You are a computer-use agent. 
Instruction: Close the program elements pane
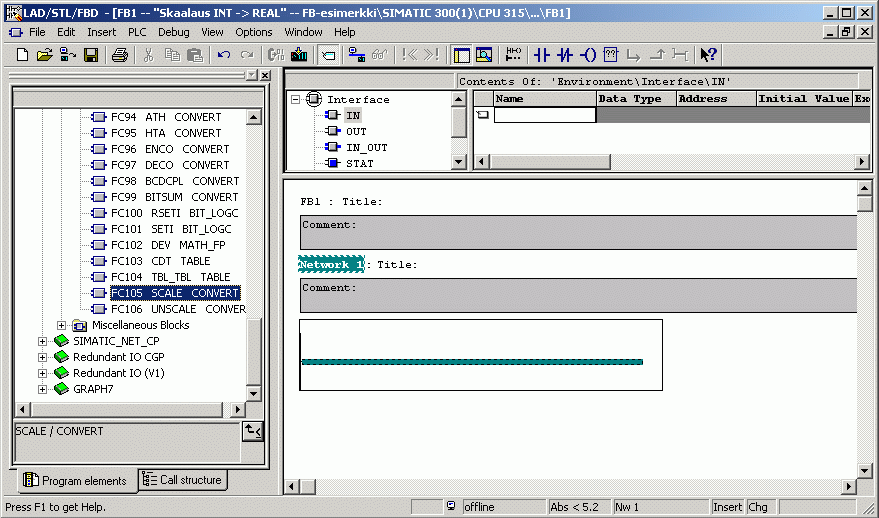pos(265,75)
